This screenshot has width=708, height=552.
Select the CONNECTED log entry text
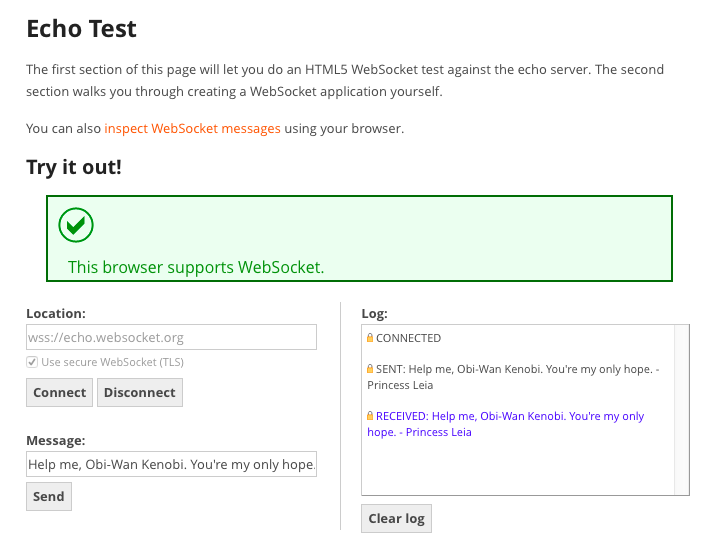coord(408,338)
